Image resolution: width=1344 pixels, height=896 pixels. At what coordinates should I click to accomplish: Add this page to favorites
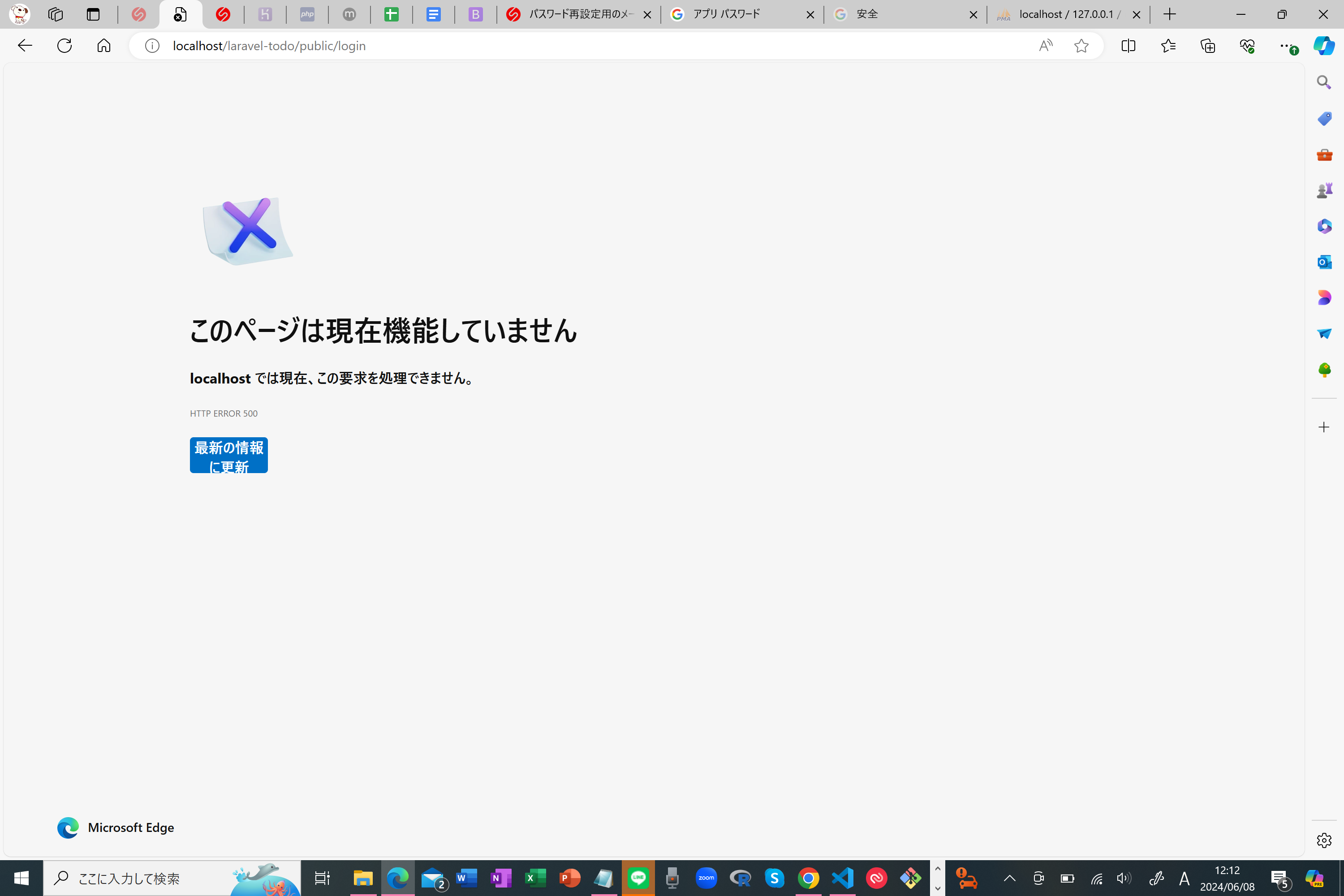tap(1081, 46)
